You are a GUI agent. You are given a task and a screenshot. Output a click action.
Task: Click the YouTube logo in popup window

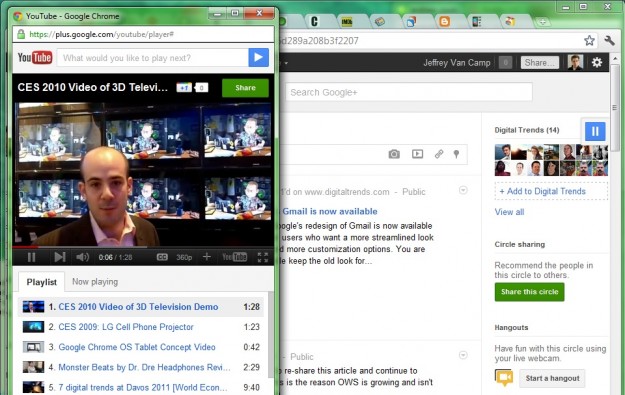35,57
